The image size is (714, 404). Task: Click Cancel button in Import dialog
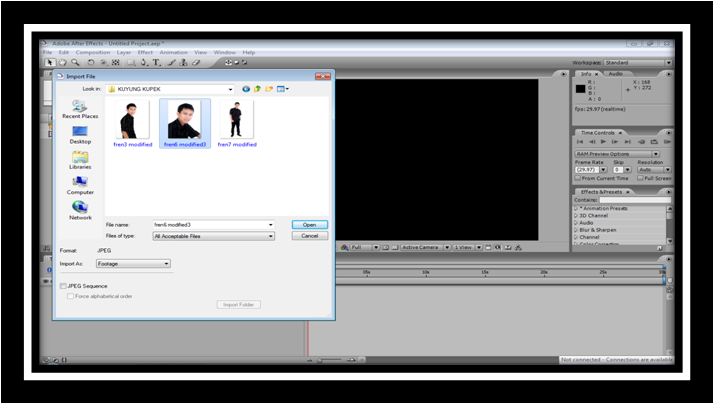310,236
